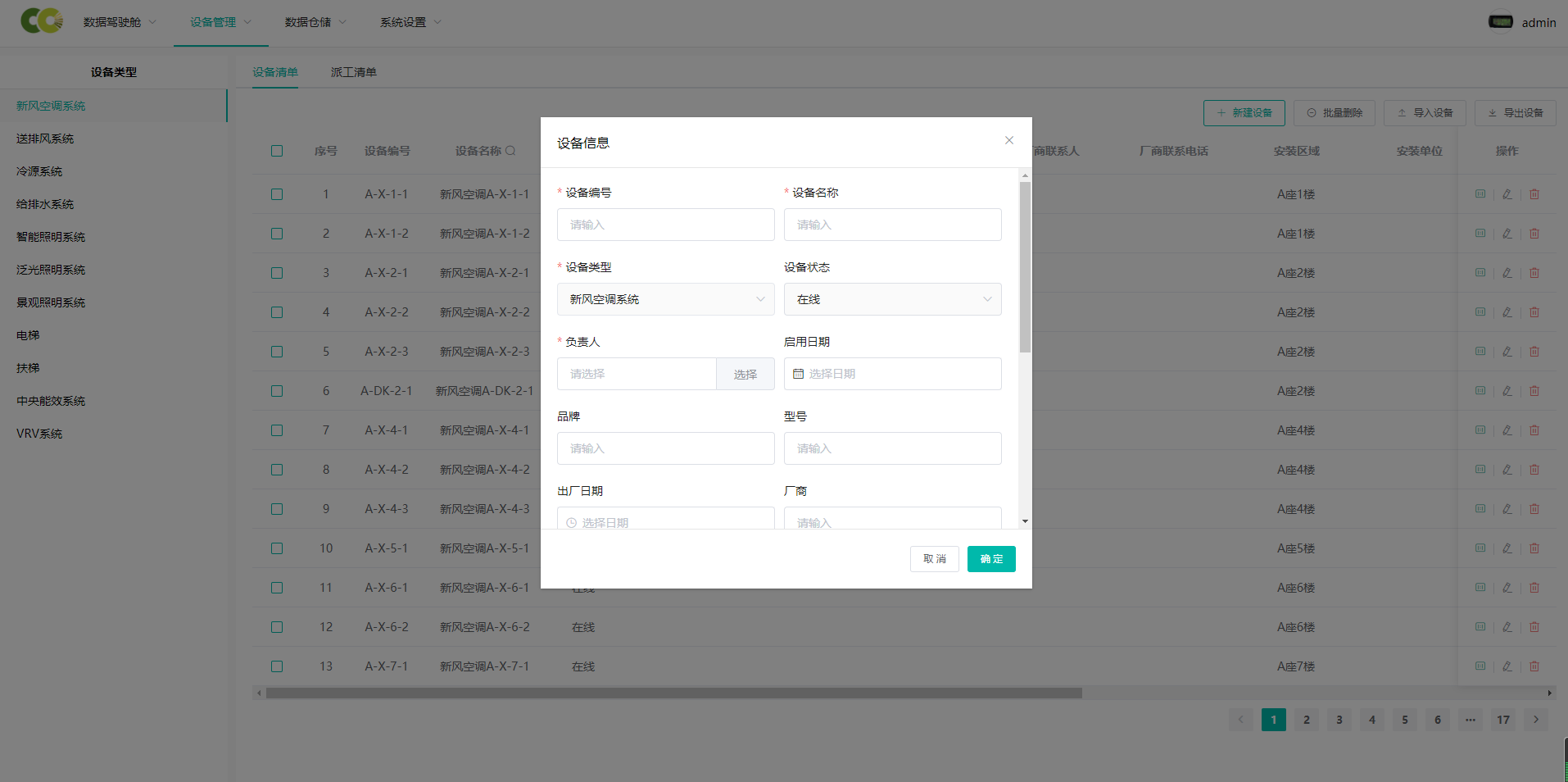Expand the 设备类型 dropdown showing 新风空调系统
Image resolution: width=1568 pixels, height=782 pixels.
pyautogui.click(x=665, y=299)
